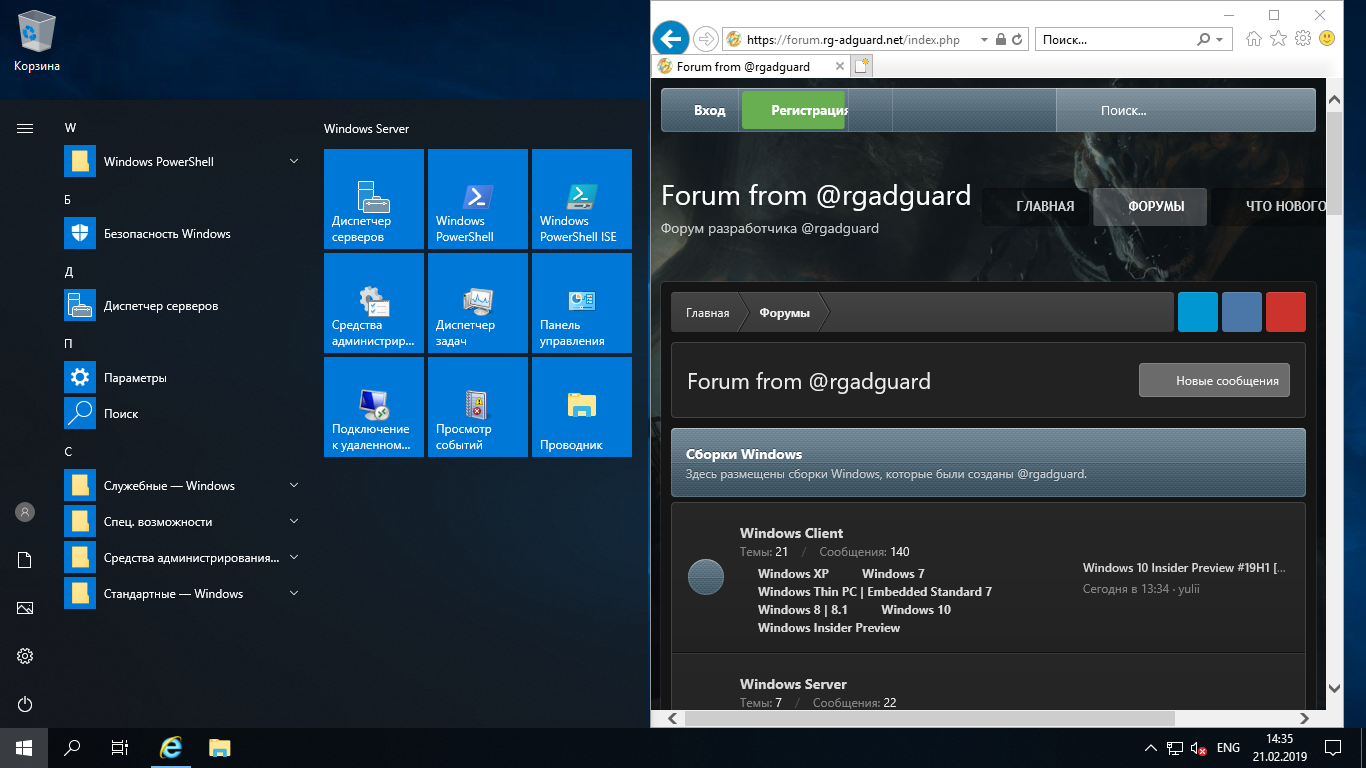1366x768 pixels.
Task: Show hidden system tray icons
Action: (1150, 748)
